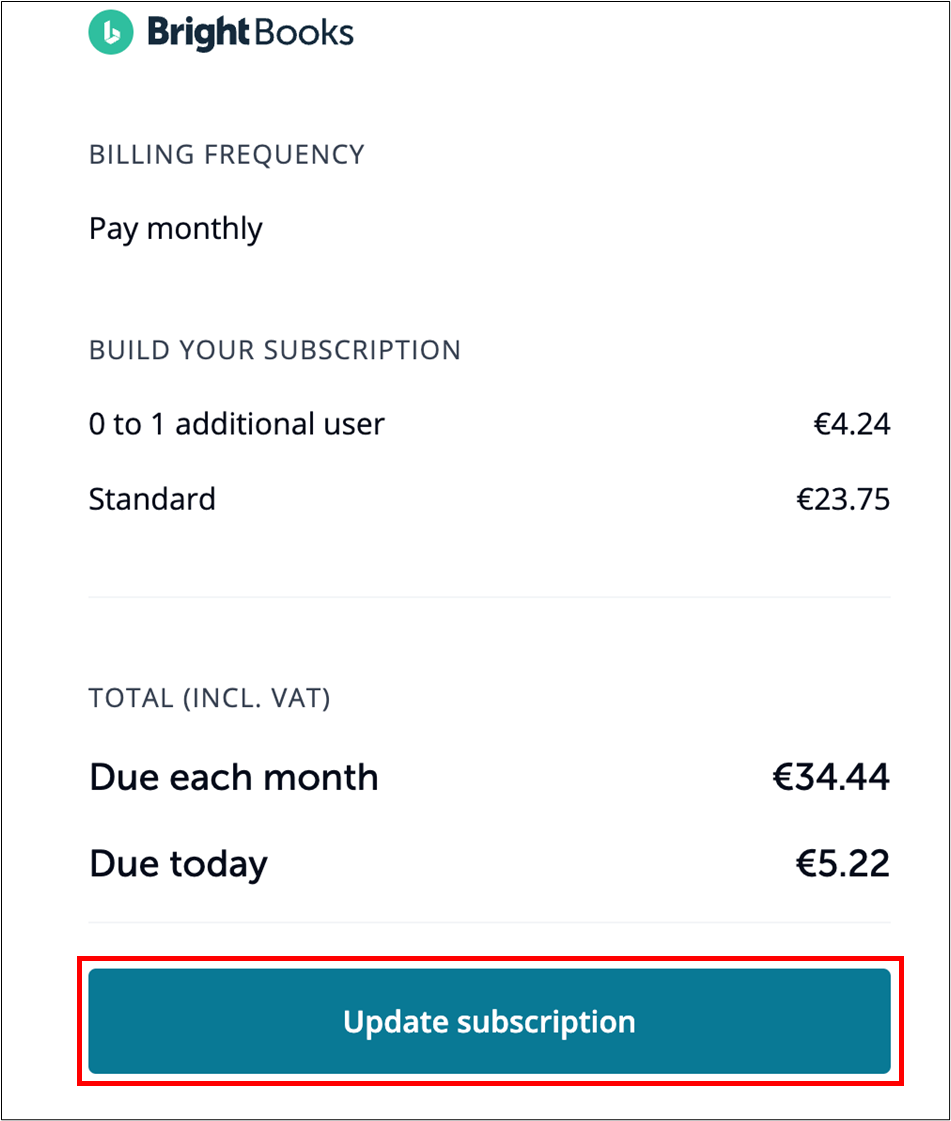Screen dimensions: 951x1121
Task: Click the TOTAL (INCL. VAT) heading
Action: click(210, 698)
